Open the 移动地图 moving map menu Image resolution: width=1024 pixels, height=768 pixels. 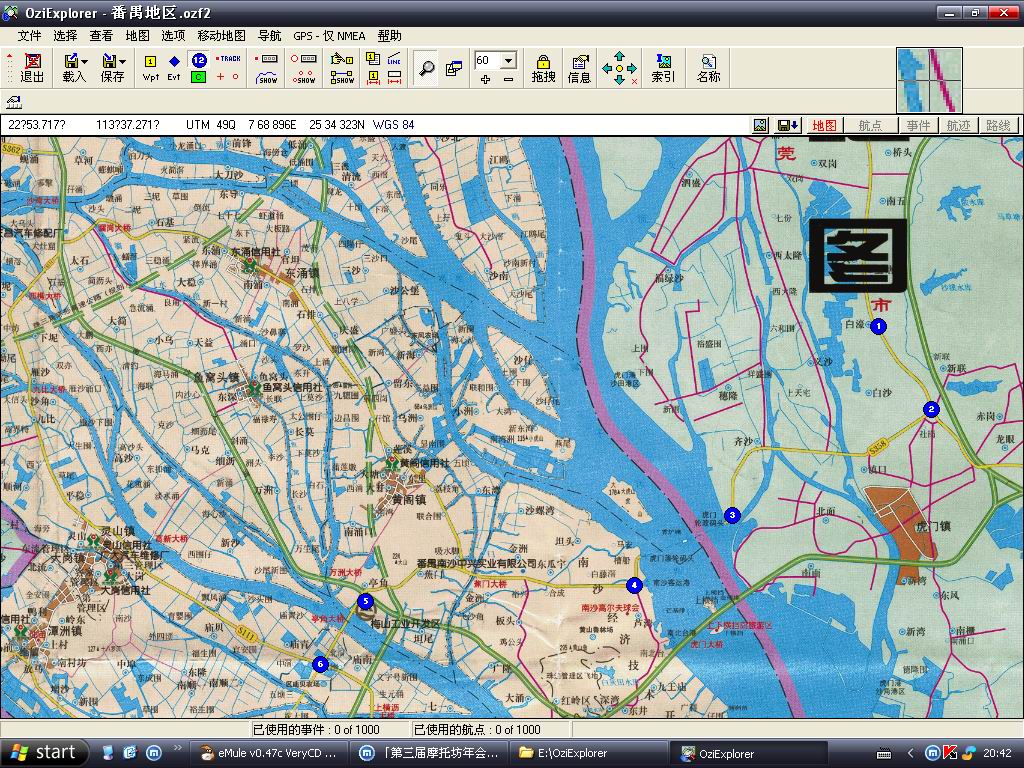pos(221,36)
